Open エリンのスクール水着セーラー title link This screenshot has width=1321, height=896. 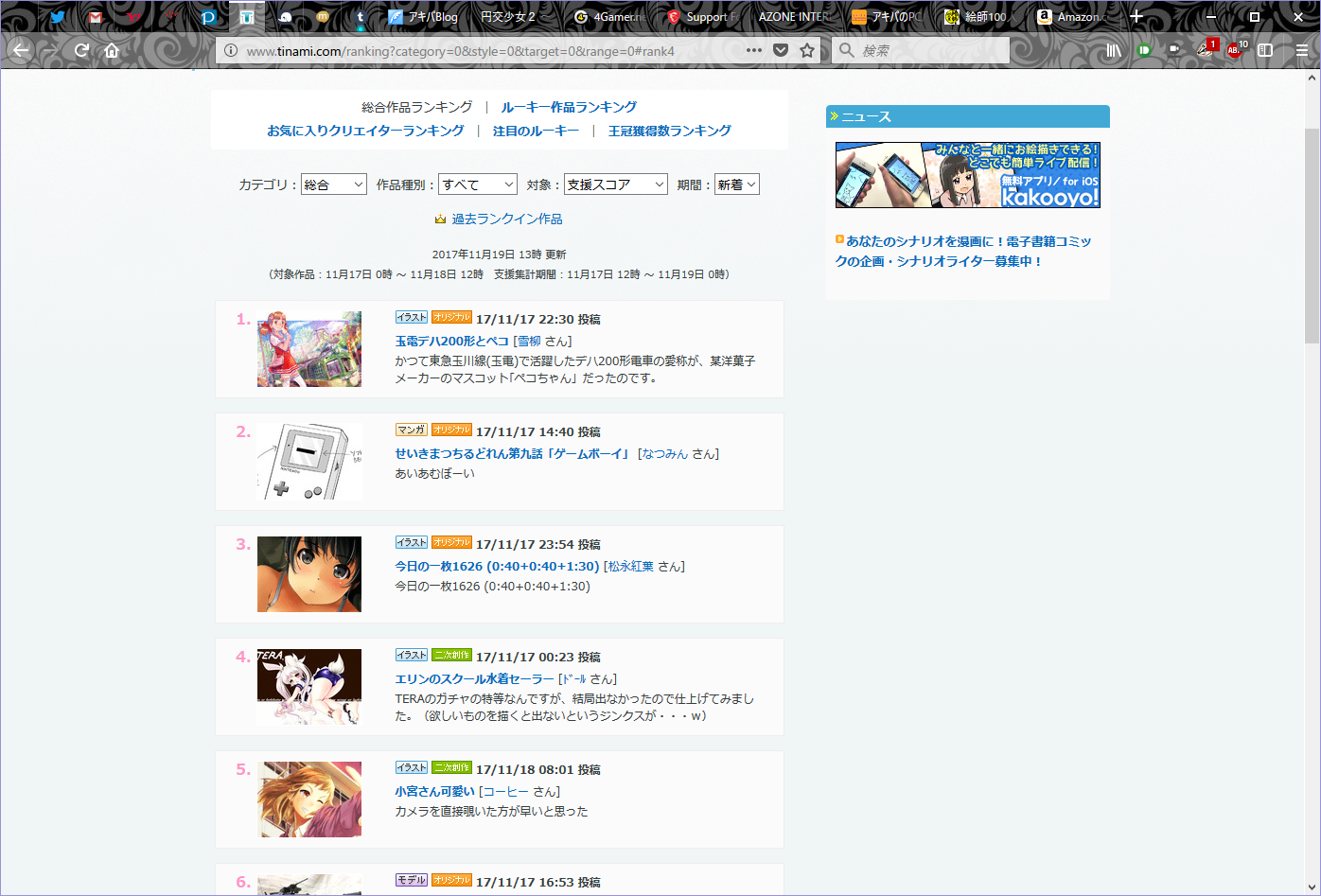tap(474, 678)
